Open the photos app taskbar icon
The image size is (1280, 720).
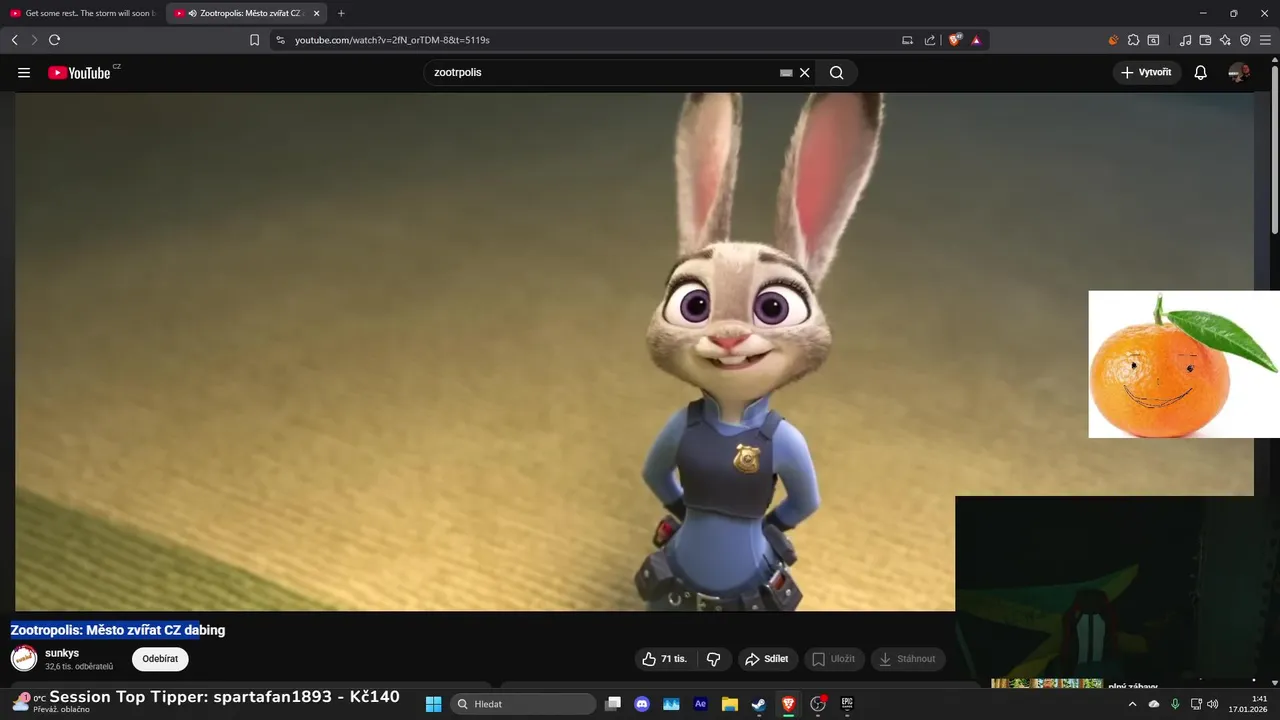[x=671, y=704]
